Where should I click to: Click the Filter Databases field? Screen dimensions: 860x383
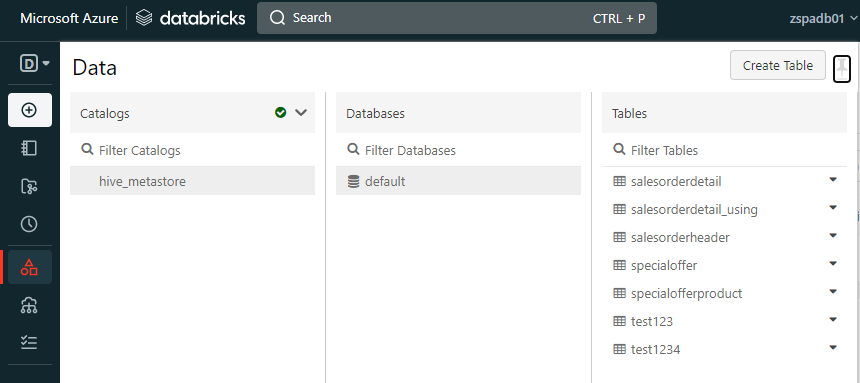pos(459,150)
